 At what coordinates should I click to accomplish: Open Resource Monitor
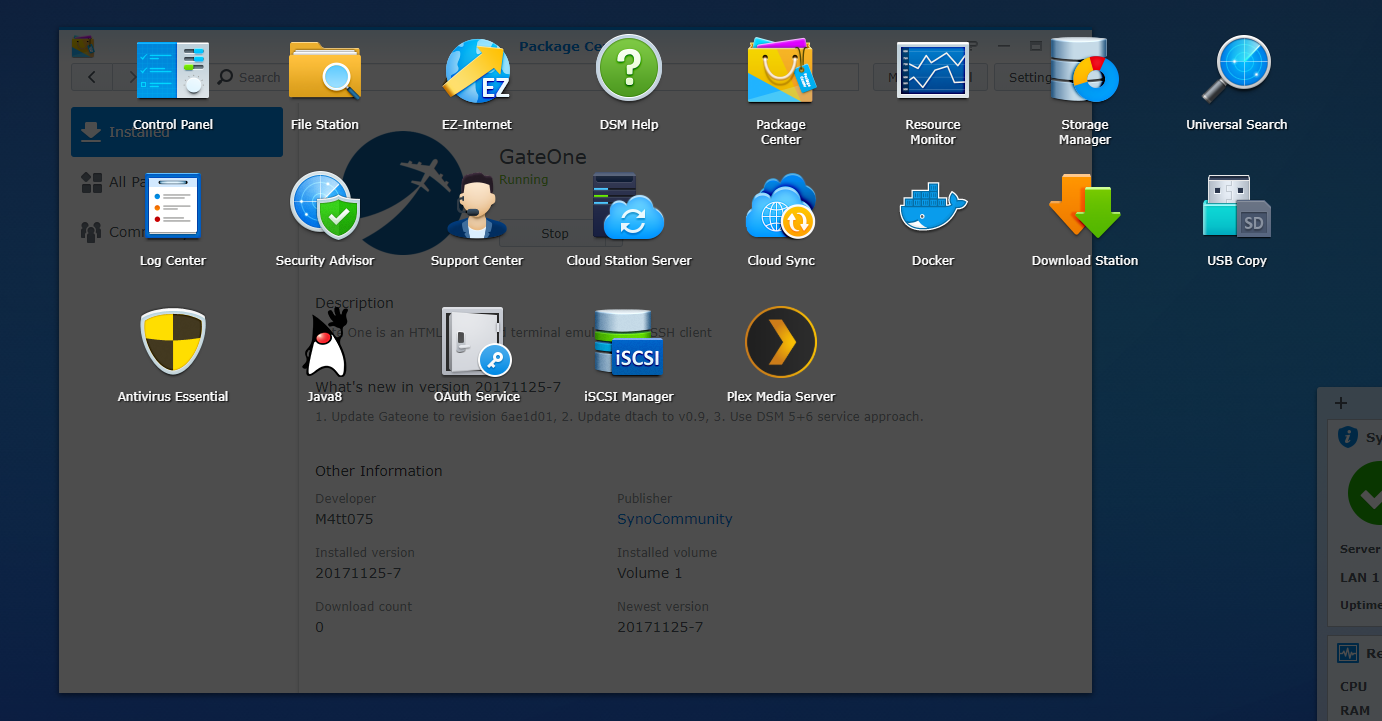(933, 70)
